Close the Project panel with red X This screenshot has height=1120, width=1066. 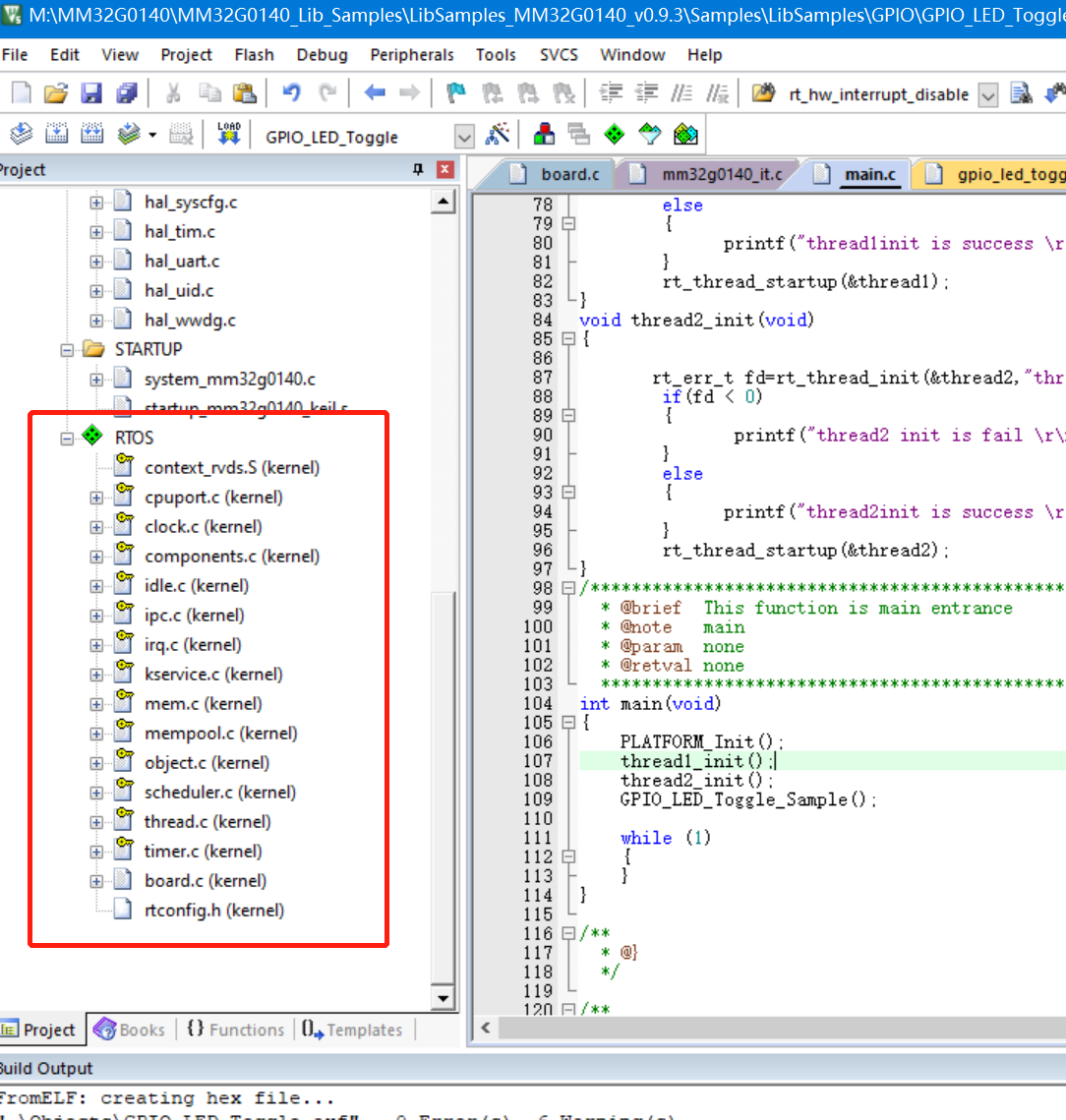tap(444, 170)
